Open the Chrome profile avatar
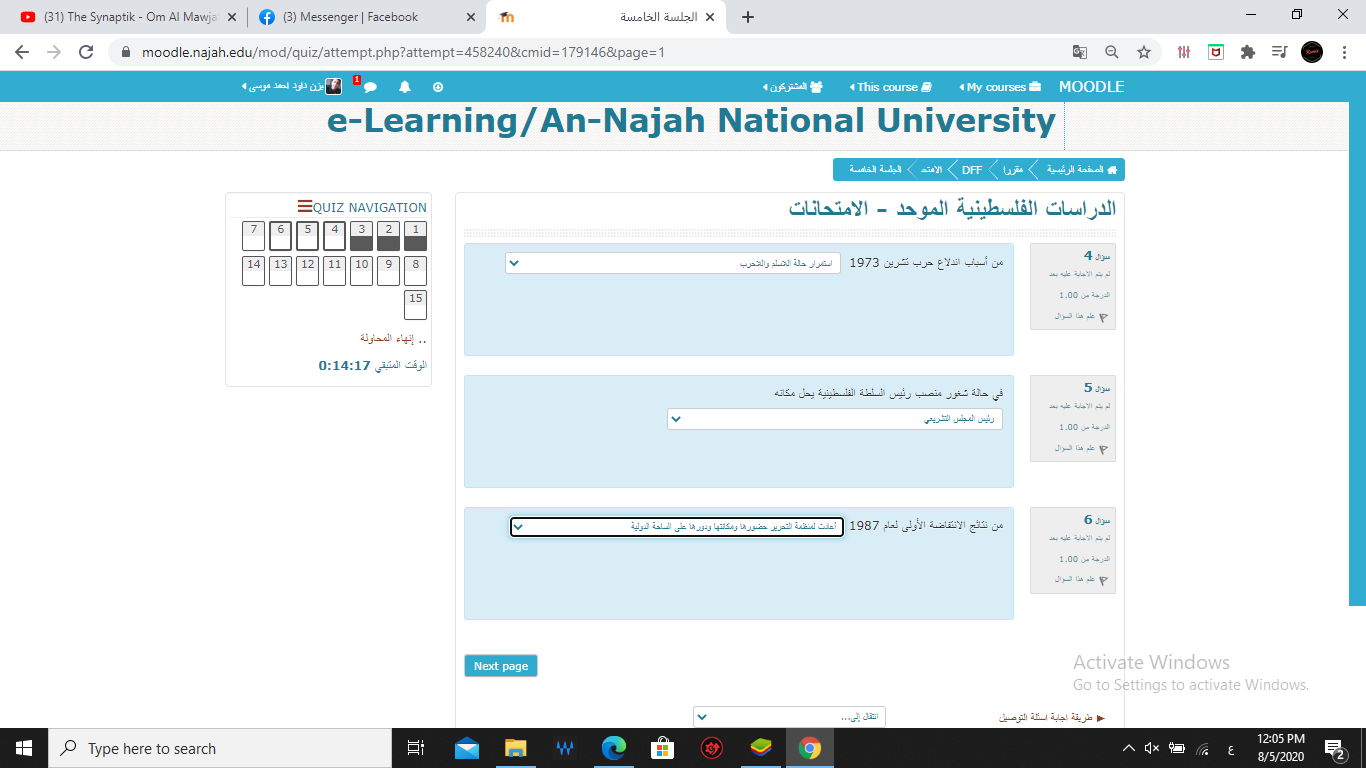Viewport: 1366px width, 768px height. tap(1312, 52)
